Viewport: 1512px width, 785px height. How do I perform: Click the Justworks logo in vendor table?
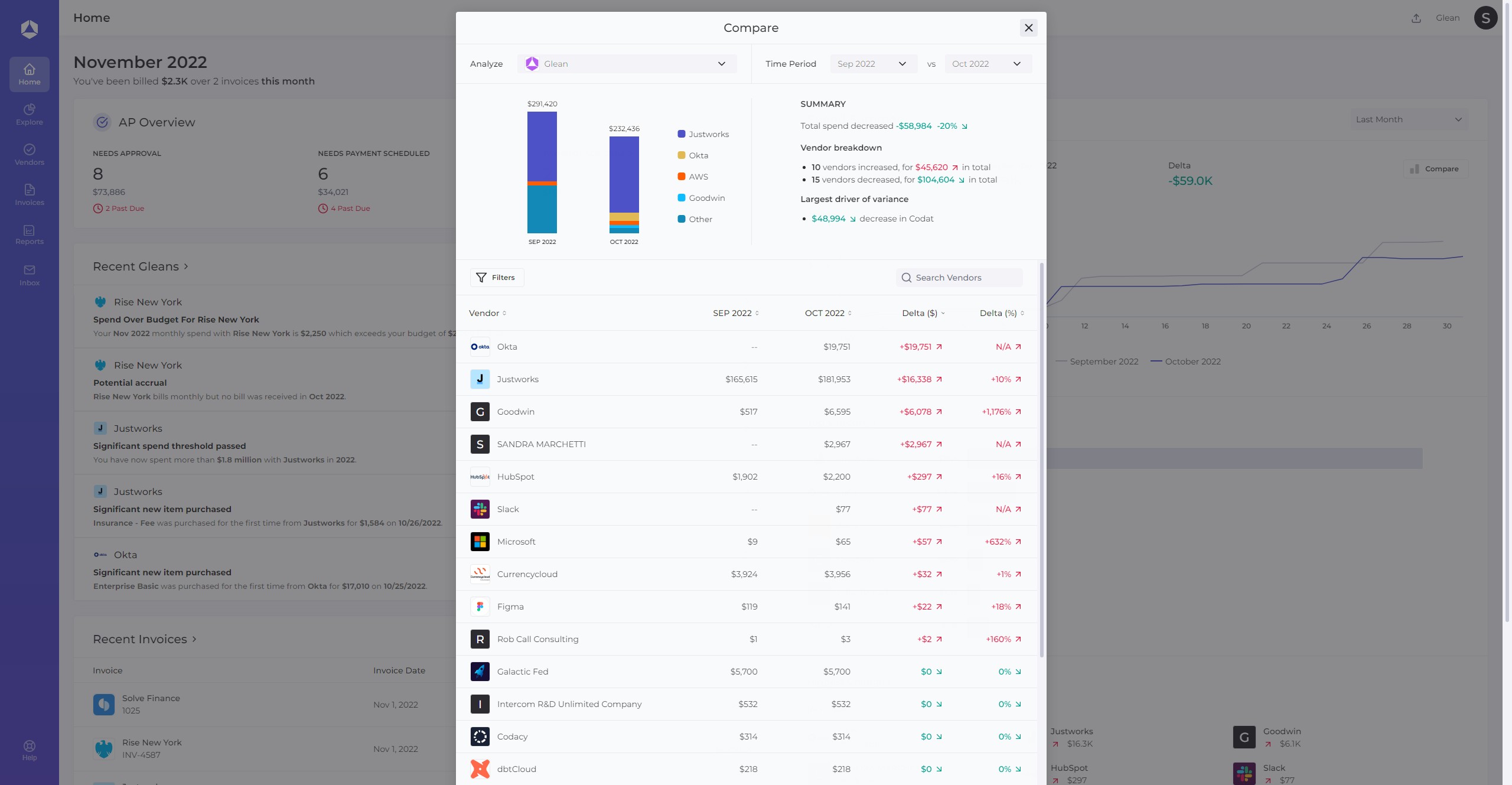point(480,379)
